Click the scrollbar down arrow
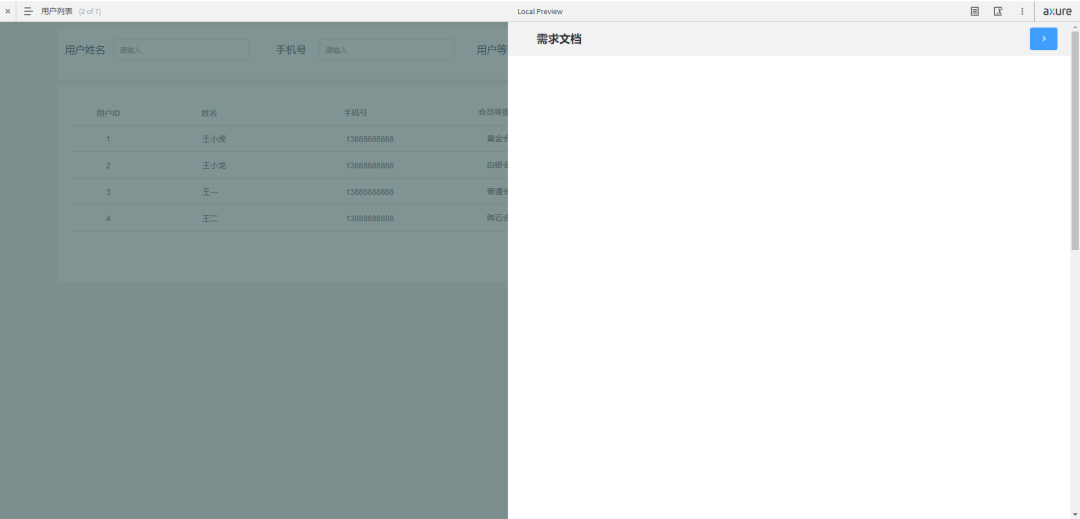The height and width of the screenshot is (519, 1080). click(x=1075, y=514)
